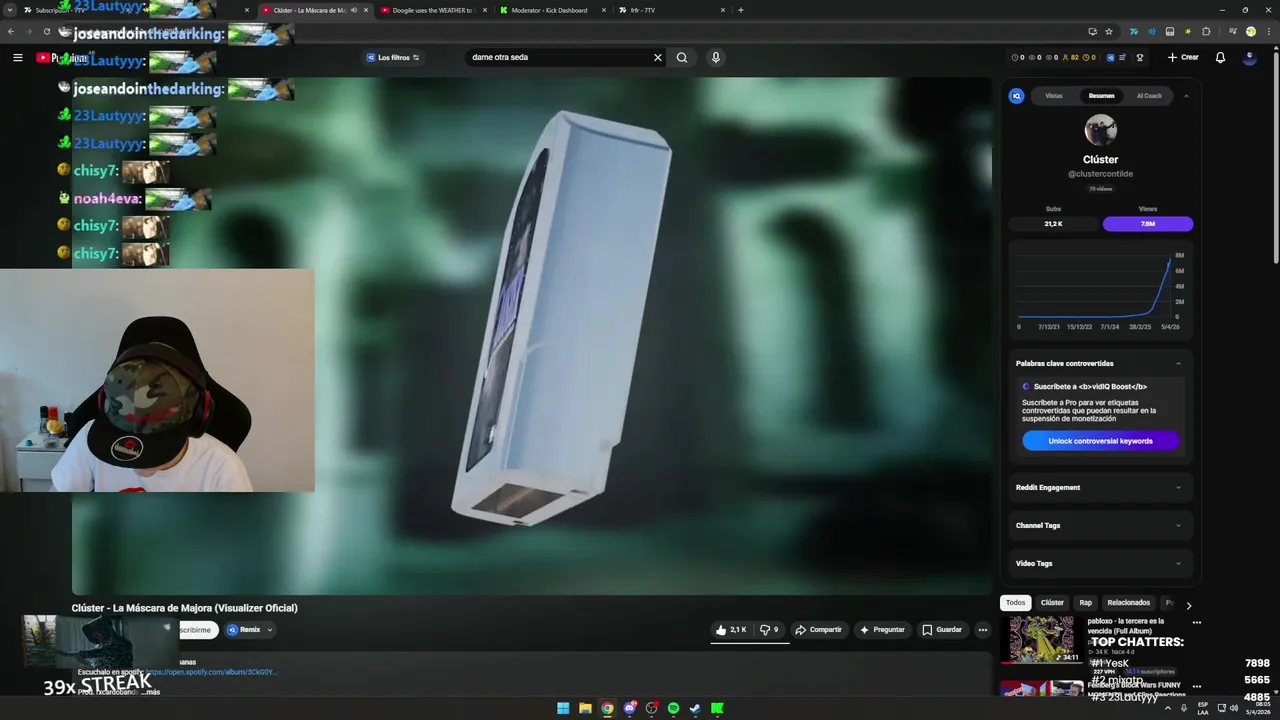This screenshot has height=720, width=1280.
Task: Select the Rap filter chip
Action: (1085, 603)
